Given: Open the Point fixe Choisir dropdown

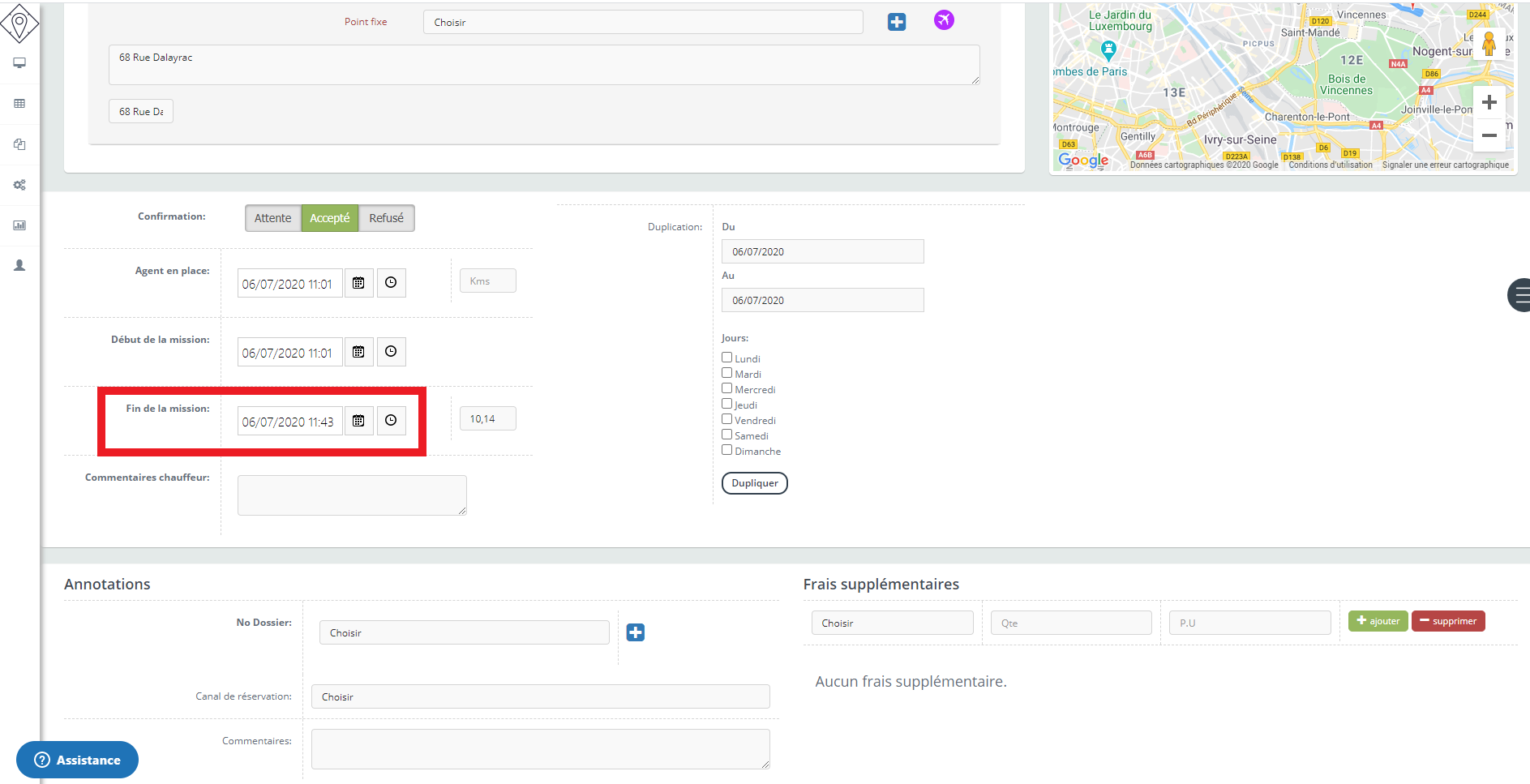Looking at the screenshot, I should coord(642,23).
